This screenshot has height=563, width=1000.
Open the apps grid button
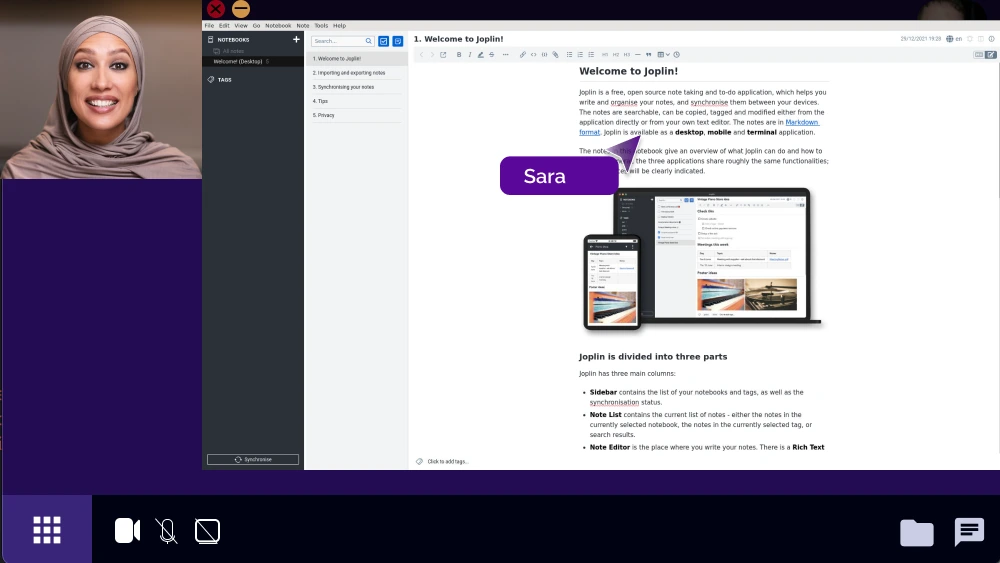point(47,530)
